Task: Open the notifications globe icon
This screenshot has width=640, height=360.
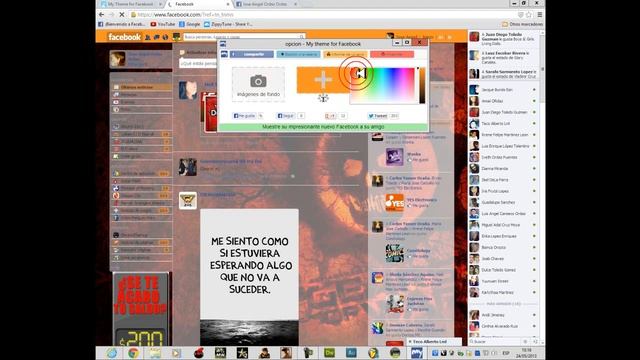Action: pyautogui.click(x=165, y=37)
